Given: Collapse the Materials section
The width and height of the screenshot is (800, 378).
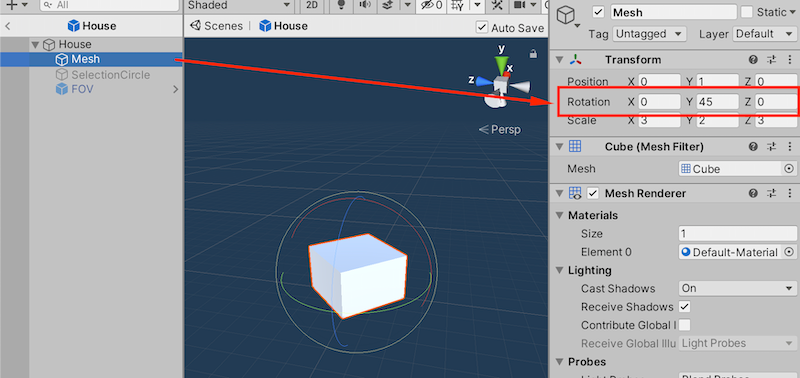Looking at the screenshot, I should tap(560, 215).
